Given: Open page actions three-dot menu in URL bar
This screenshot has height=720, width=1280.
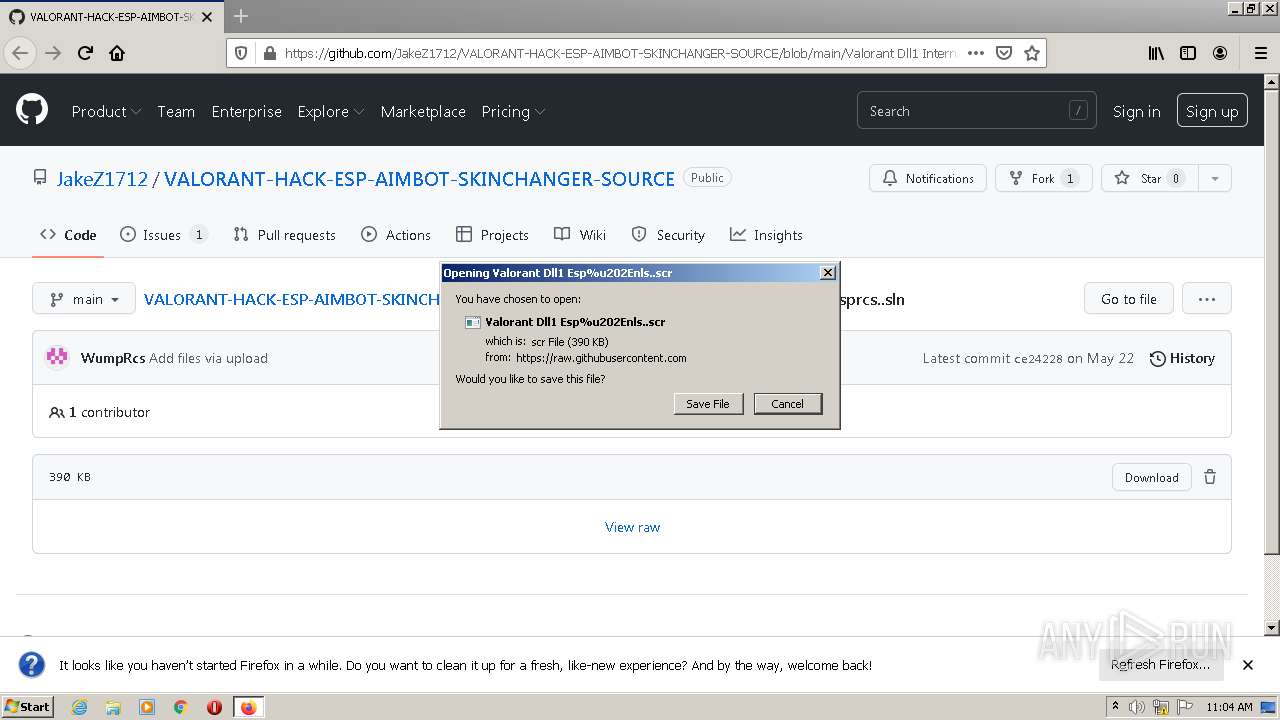Looking at the screenshot, I should [976, 53].
